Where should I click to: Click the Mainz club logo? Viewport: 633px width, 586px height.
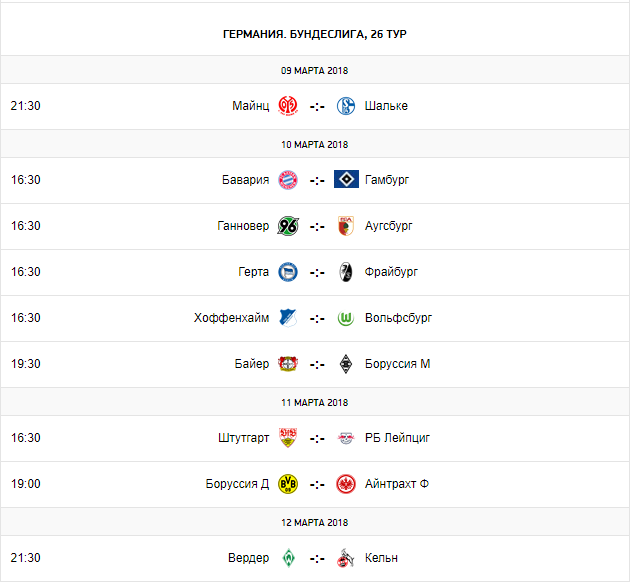pos(288,106)
